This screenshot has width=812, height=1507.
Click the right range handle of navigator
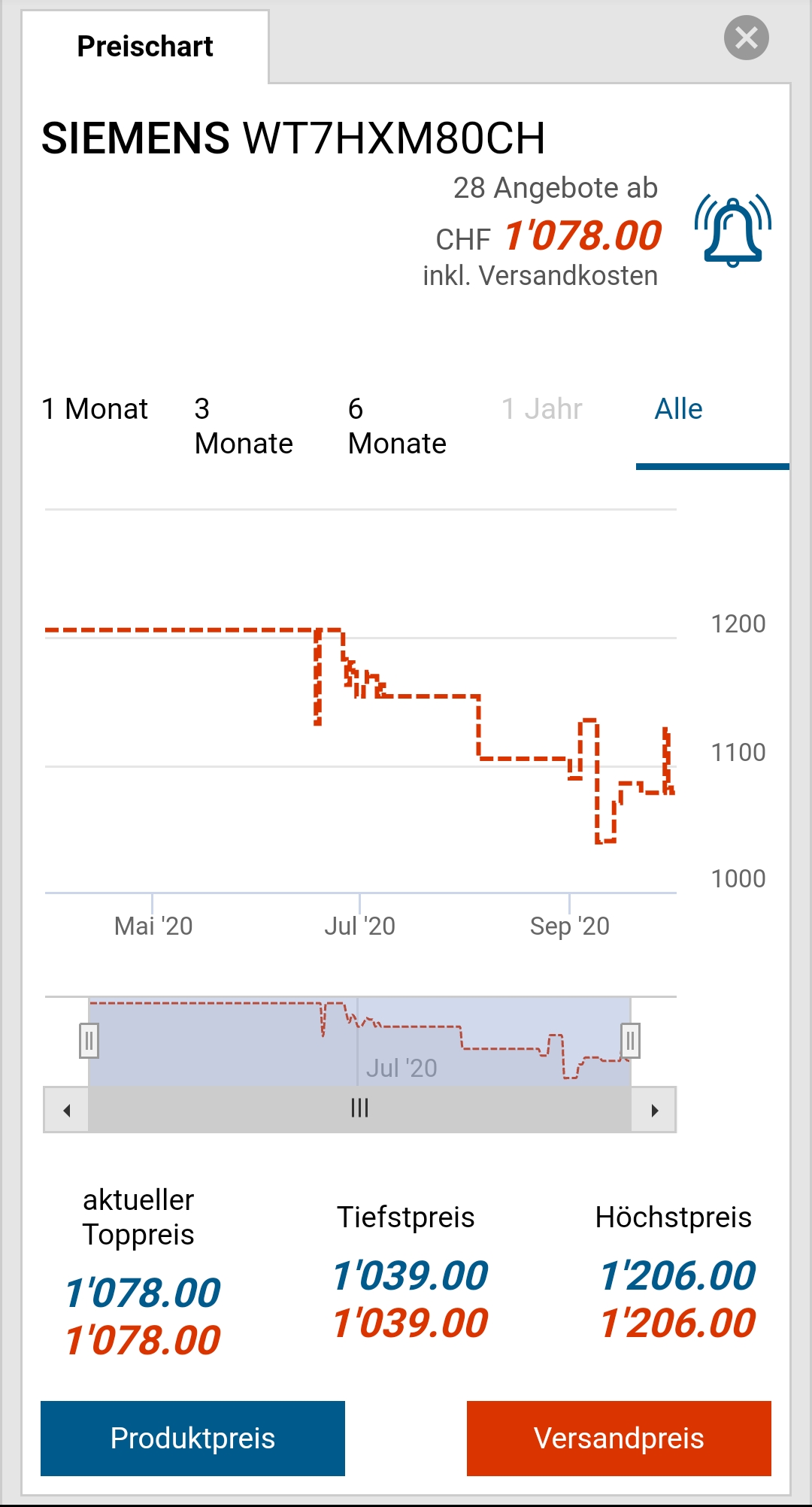point(630,1042)
